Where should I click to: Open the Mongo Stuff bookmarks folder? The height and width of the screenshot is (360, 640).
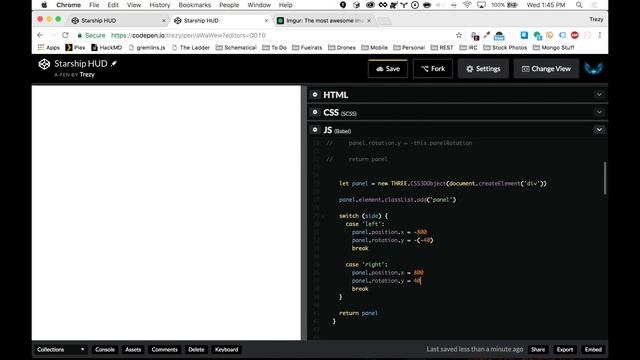[553, 47]
